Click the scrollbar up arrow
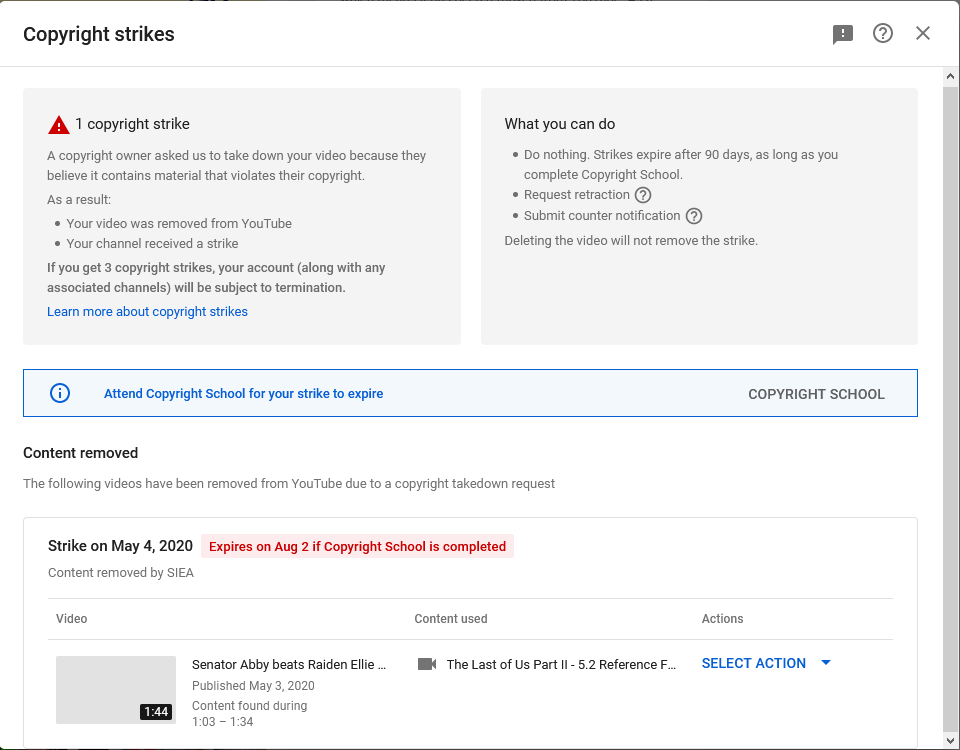This screenshot has height=750, width=960. click(950, 77)
